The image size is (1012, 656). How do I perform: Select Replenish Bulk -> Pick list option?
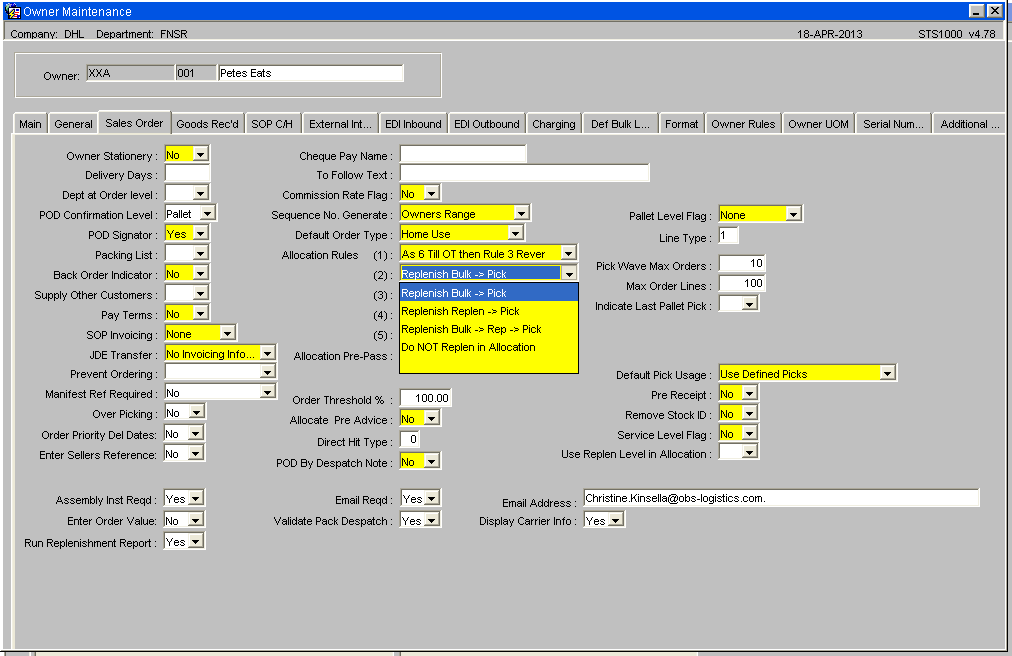coord(489,293)
